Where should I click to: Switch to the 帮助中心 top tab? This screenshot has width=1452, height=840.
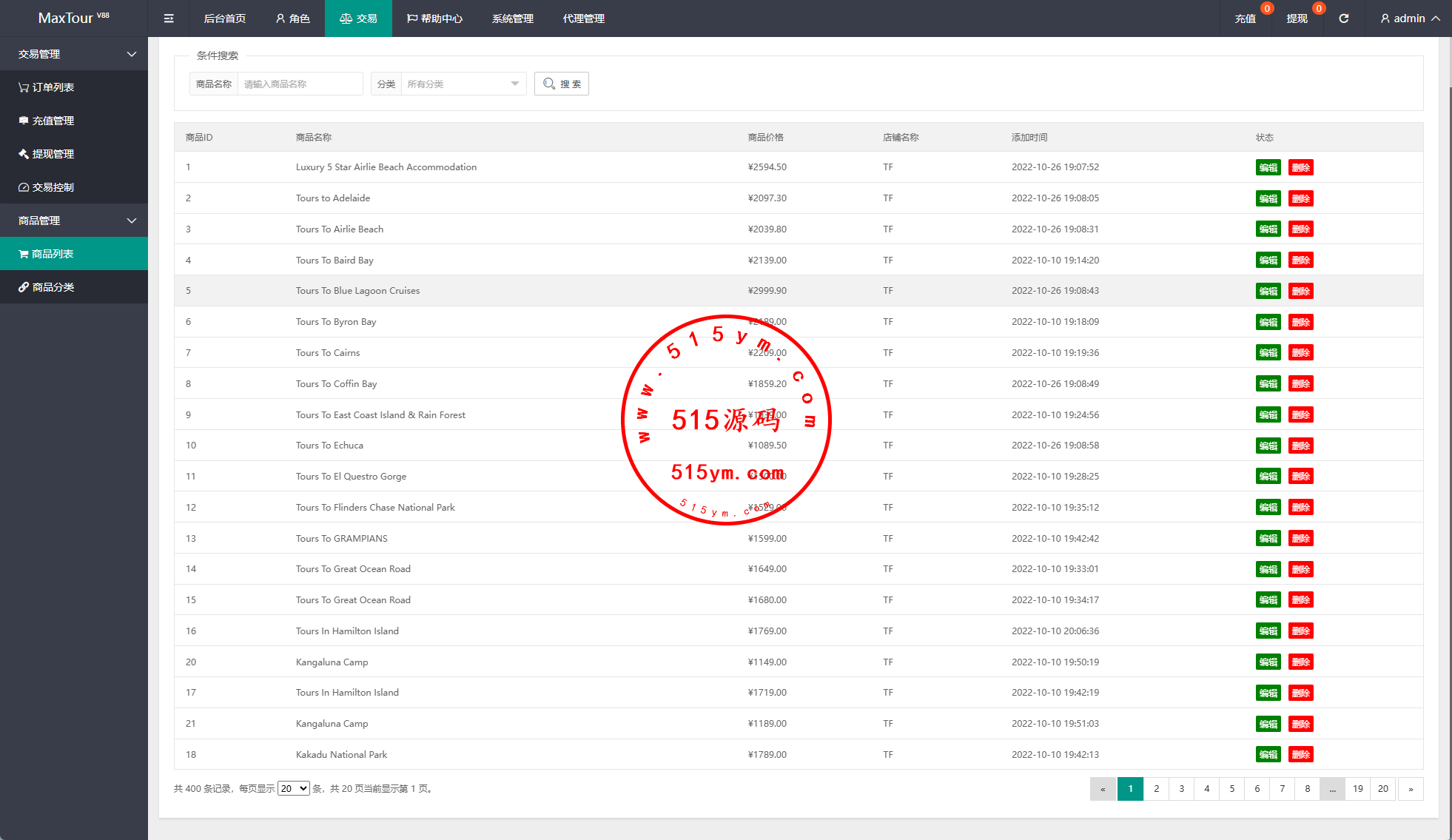[x=435, y=19]
